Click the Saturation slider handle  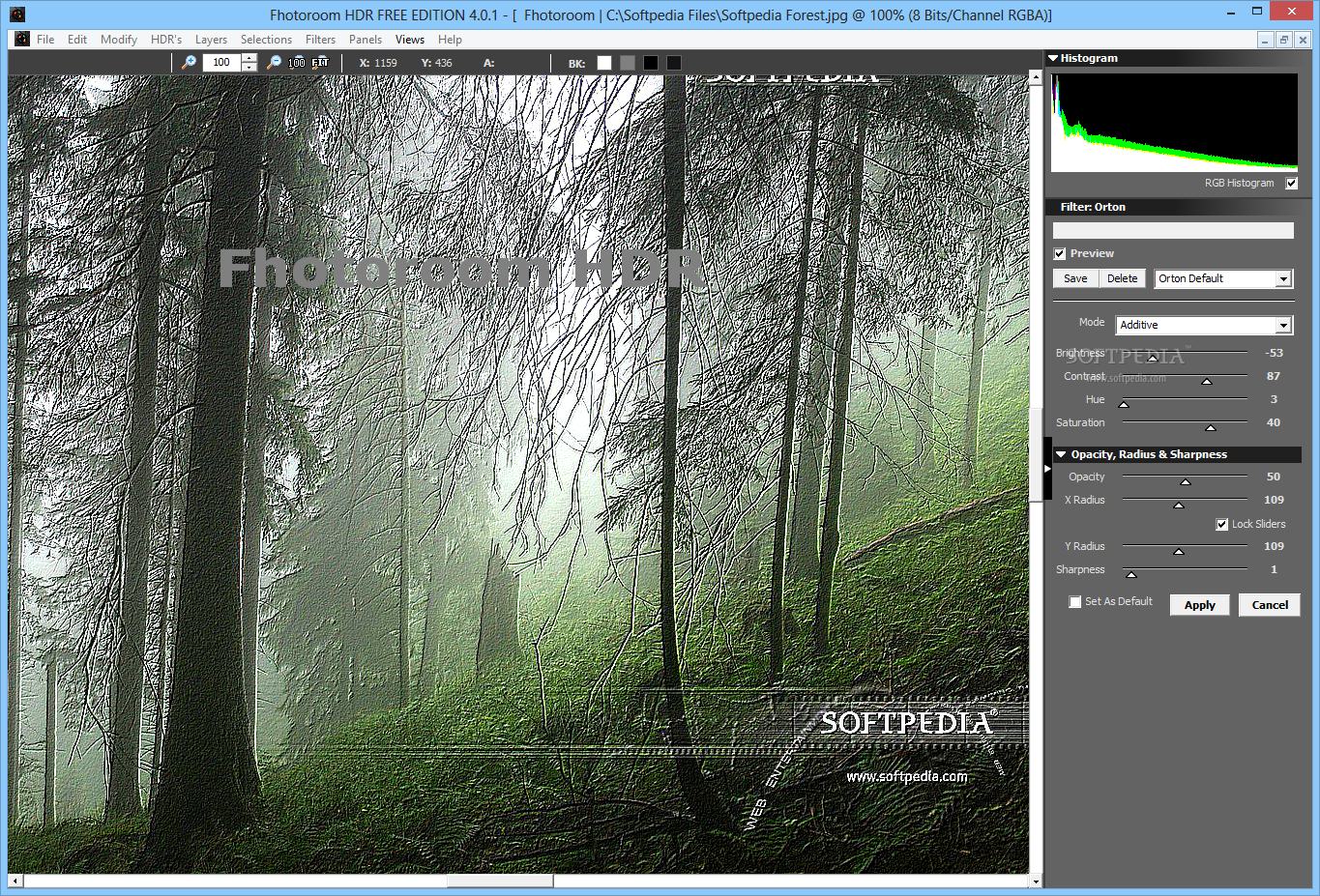1211,427
